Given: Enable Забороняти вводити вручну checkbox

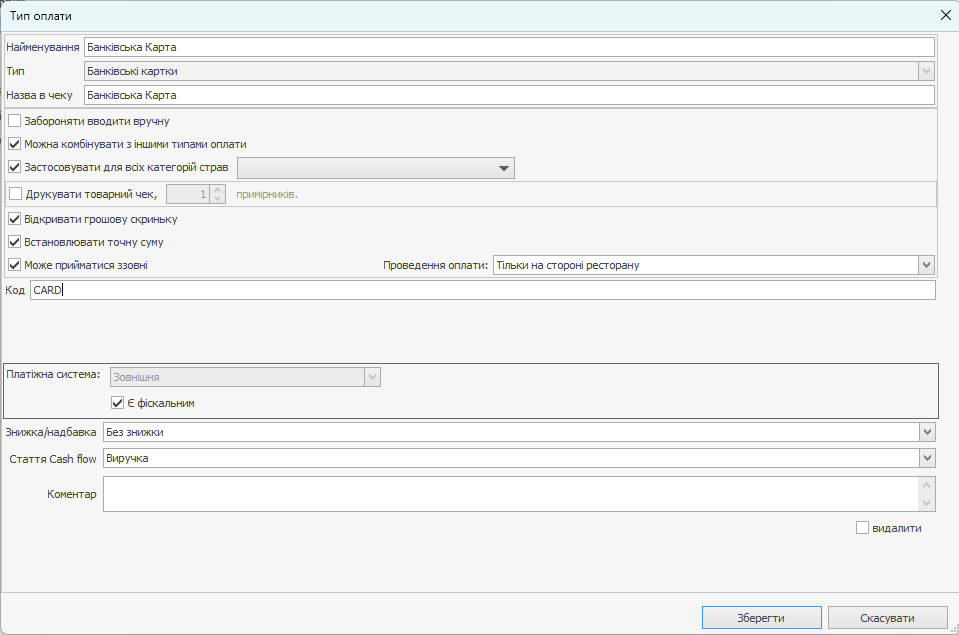Looking at the screenshot, I should coord(14,121).
